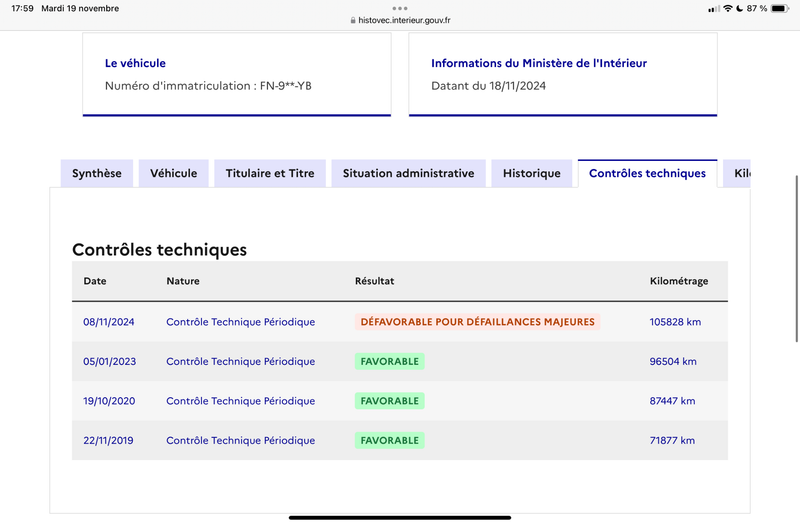Click the Le véhicule heading link
The image size is (800, 525).
point(135,63)
